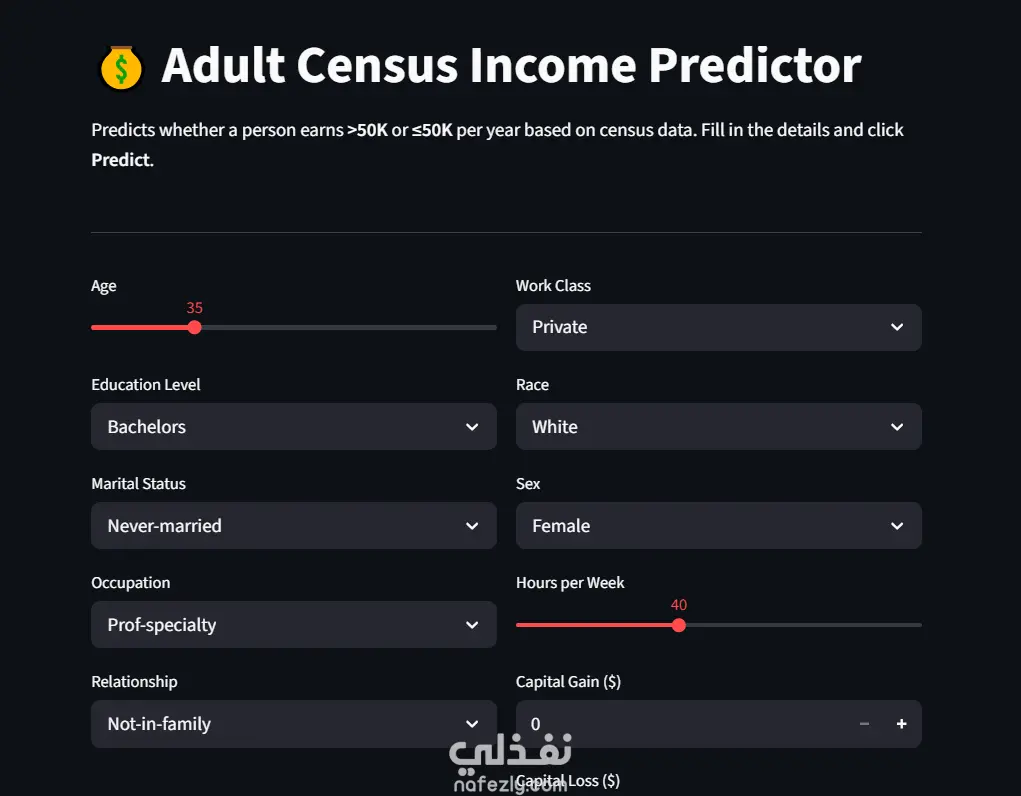
Task: Expand the Education Level dropdown
Action: coord(294,427)
